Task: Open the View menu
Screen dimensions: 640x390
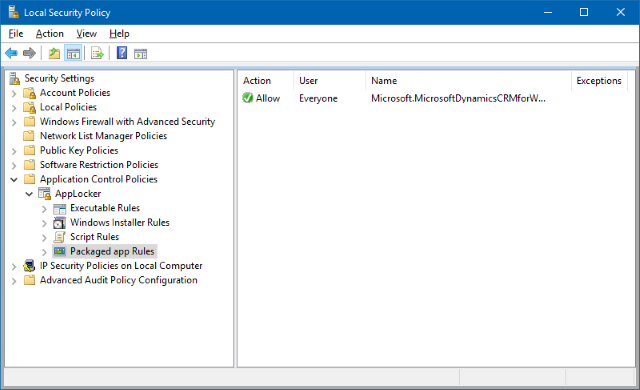Action: tap(87, 33)
